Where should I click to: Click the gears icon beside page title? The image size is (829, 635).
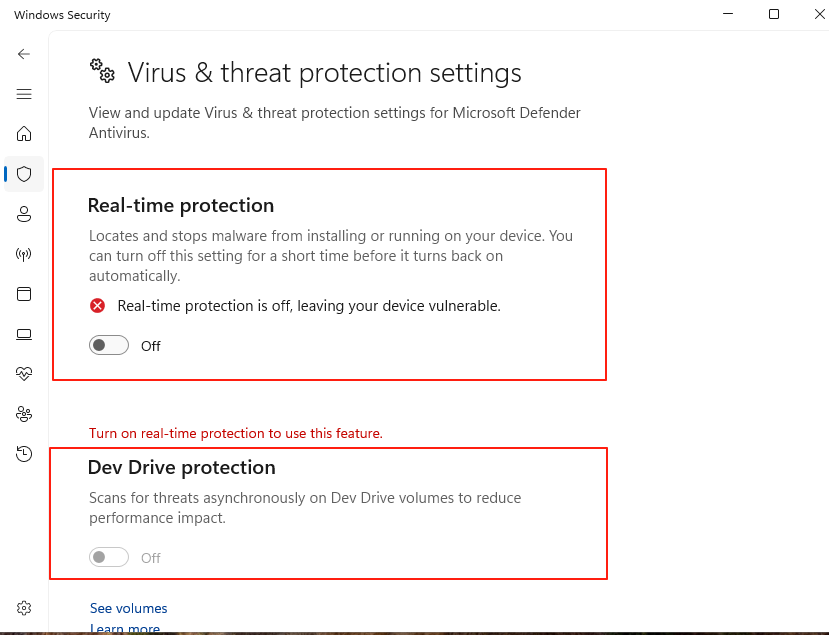click(102, 71)
